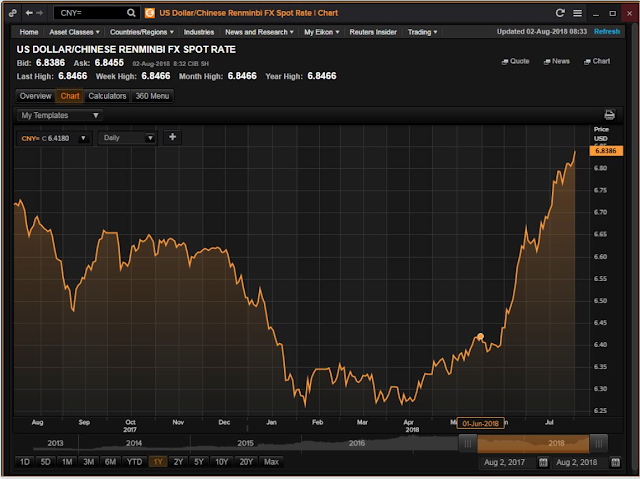Click the highlighted 2018 range in navigator
The height and width of the screenshot is (479, 640).
pyautogui.click(x=533, y=444)
